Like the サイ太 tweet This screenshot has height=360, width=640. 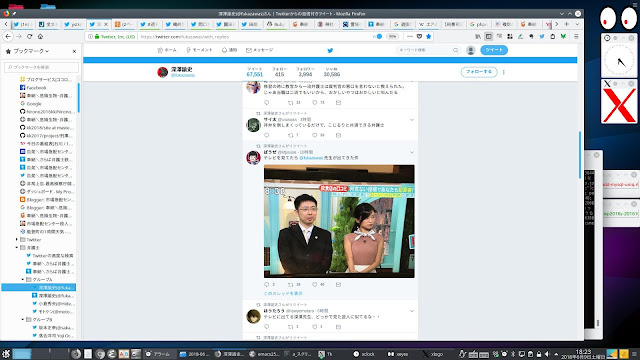tap(315, 135)
